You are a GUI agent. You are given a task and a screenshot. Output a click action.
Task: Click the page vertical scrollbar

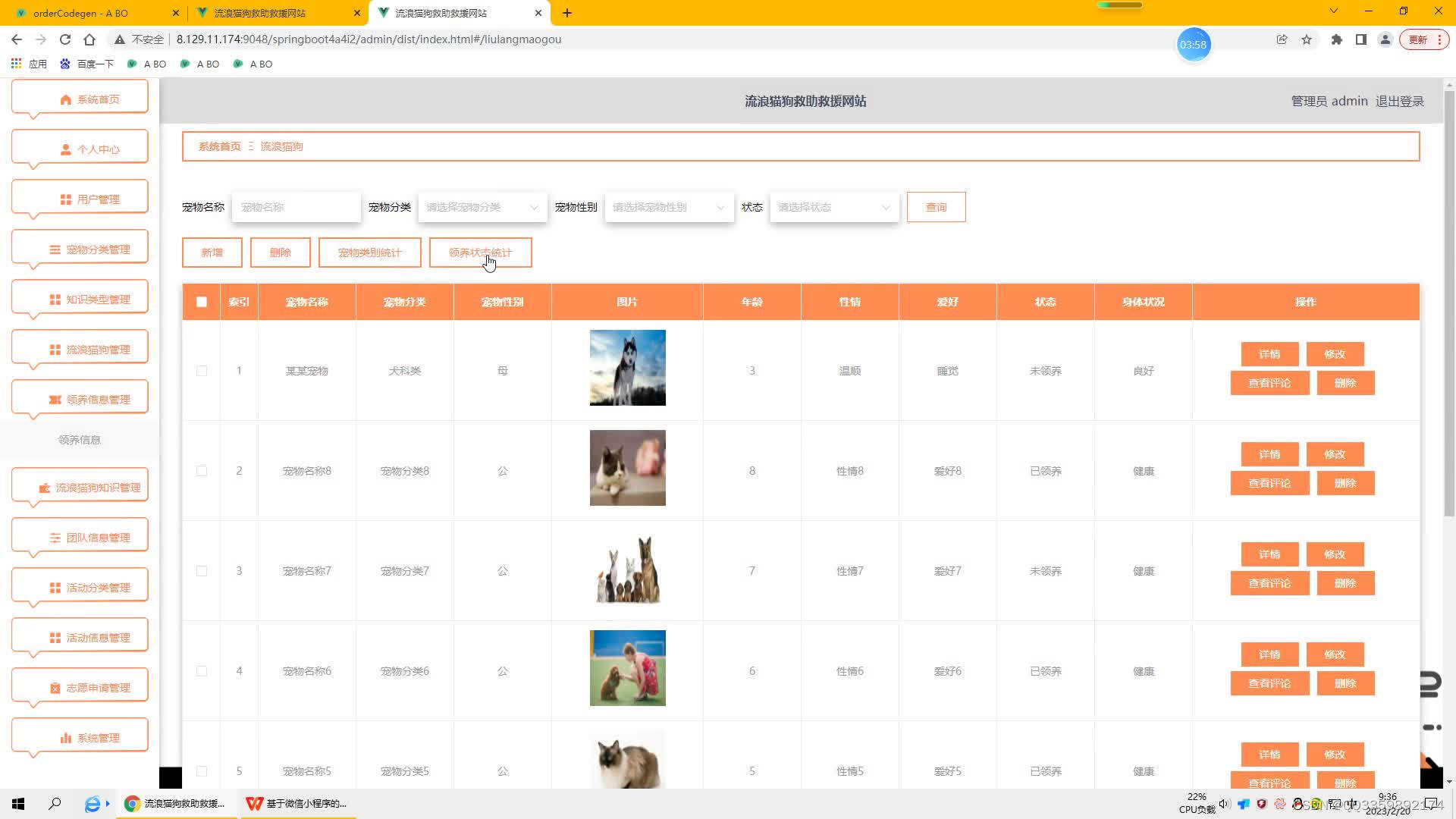[1449, 303]
